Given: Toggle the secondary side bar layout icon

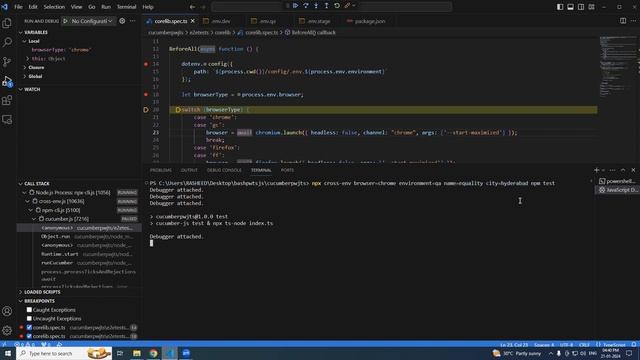Looking at the screenshot, I should [581, 7].
